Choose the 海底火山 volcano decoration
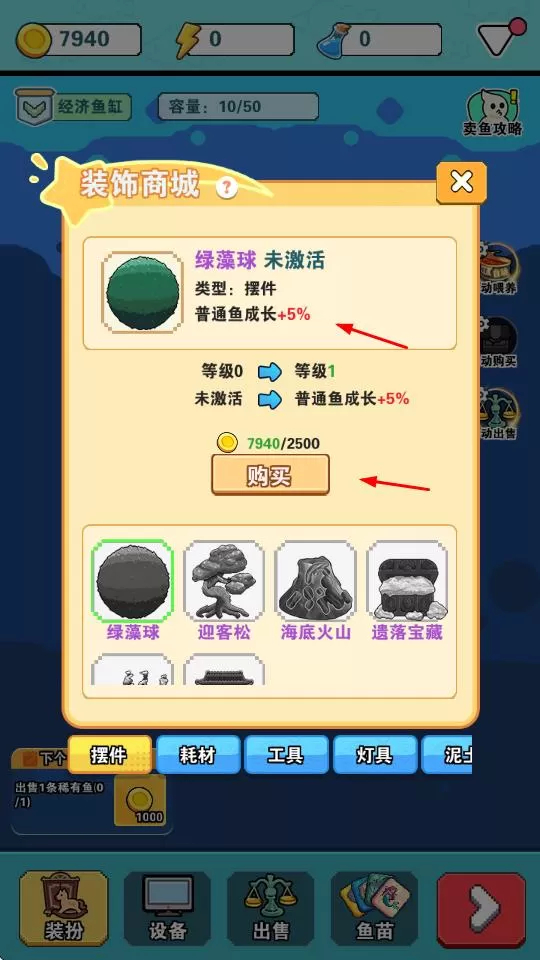 (315, 580)
